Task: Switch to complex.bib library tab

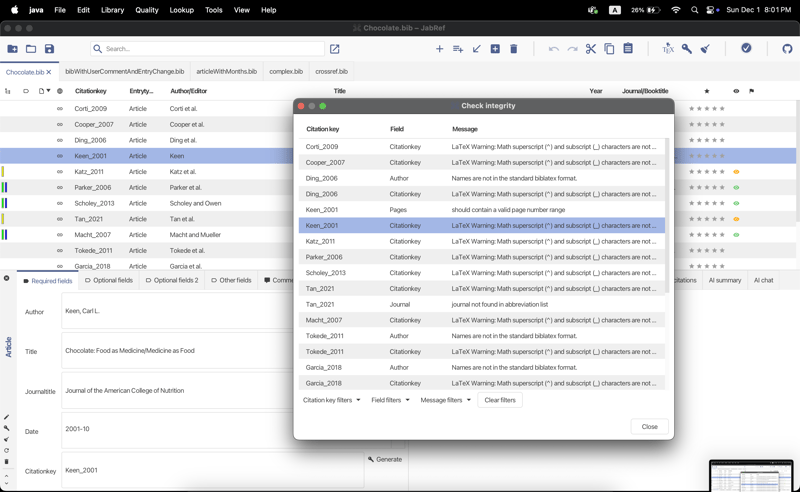Action: point(286,72)
